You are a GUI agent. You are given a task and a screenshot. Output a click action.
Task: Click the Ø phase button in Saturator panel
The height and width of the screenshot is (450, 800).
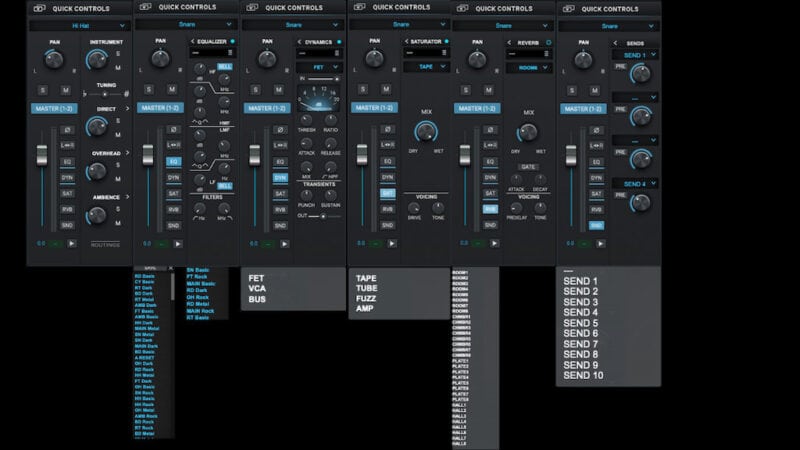tap(387, 129)
